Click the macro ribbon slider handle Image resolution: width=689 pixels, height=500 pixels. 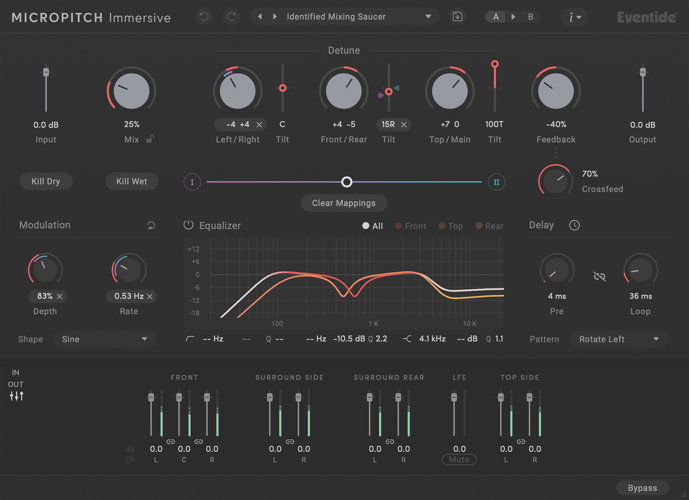click(346, 182)
